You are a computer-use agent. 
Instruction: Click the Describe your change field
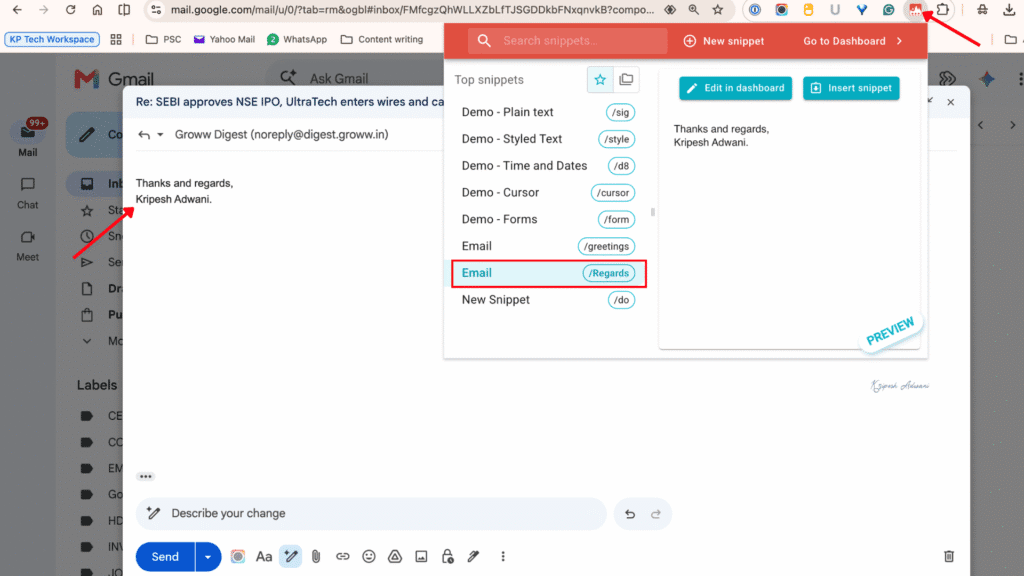pos(371,513)
